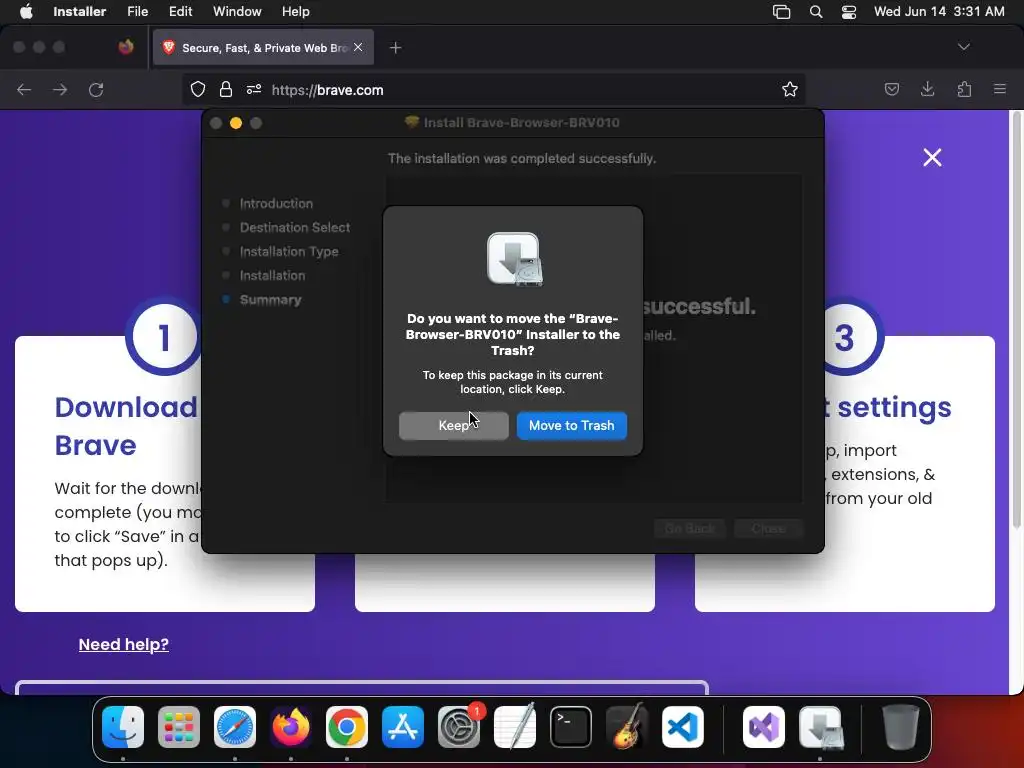Image resolution: width=1024 pixels, height=768 pixels.
Task: Open System Settings from the Dock
Action: [x=459, y=727]
